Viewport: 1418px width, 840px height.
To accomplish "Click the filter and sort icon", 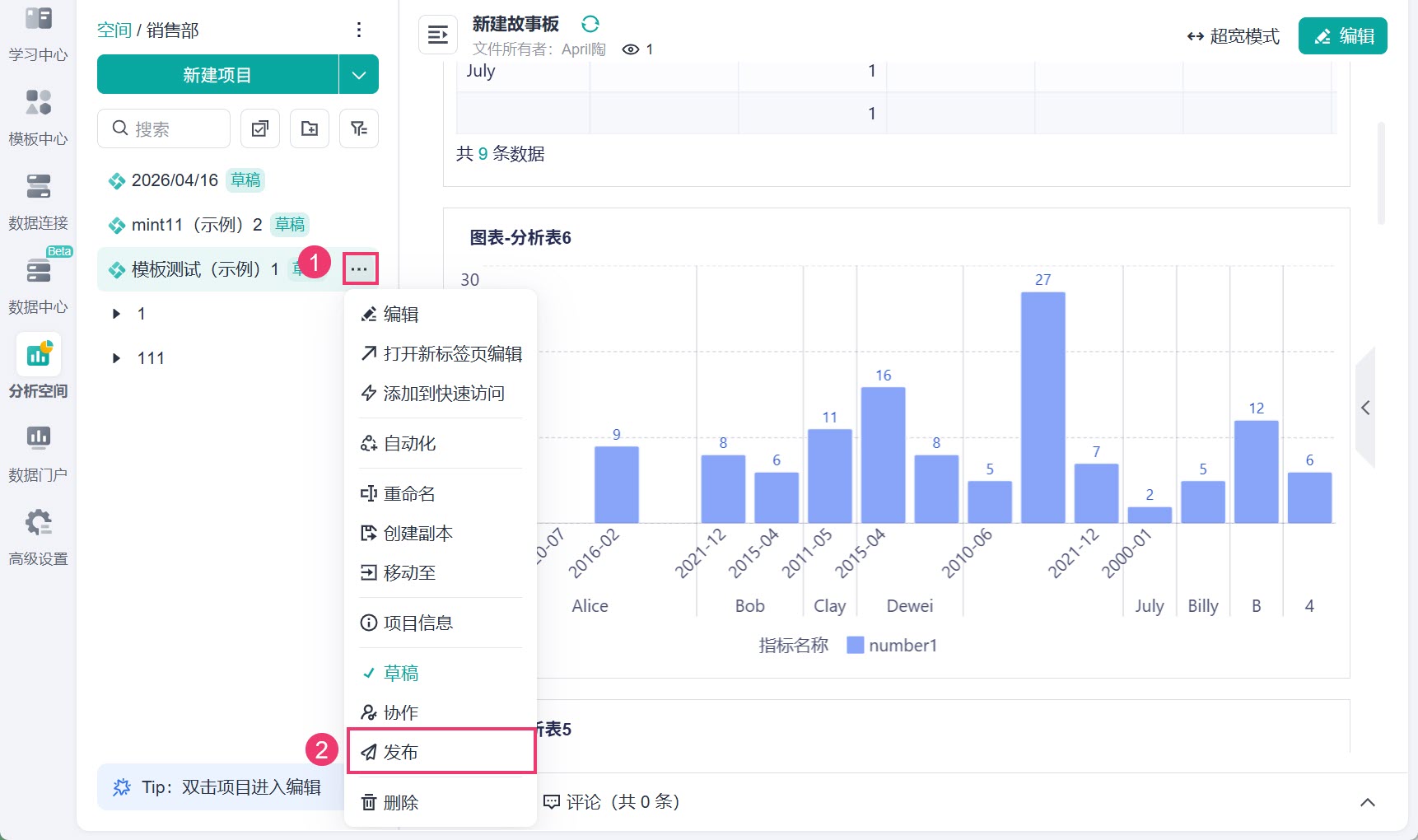I will (x=359, y=128).
